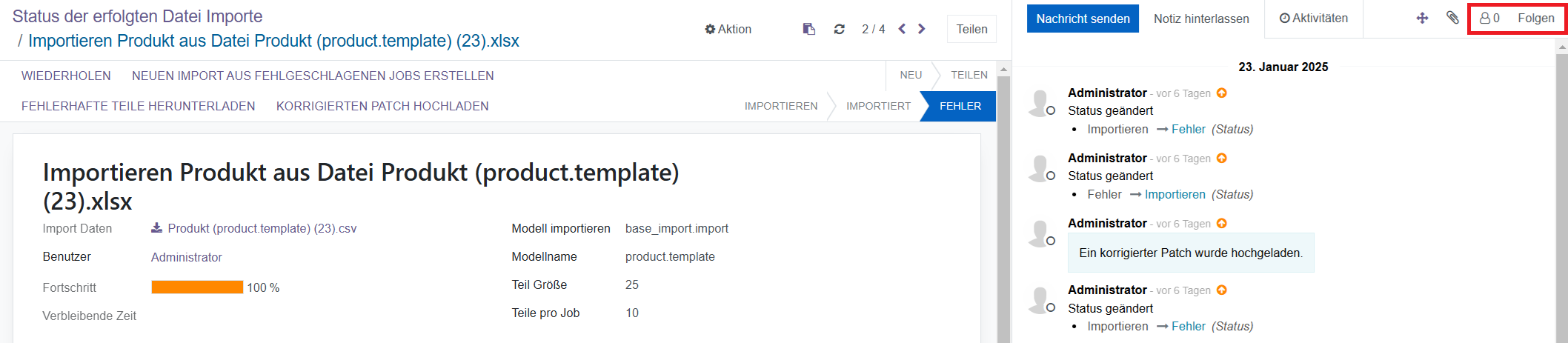Viewport: 1568px width, 343px height.
Task: Click the refresh record icon
Action: point(839,29)
